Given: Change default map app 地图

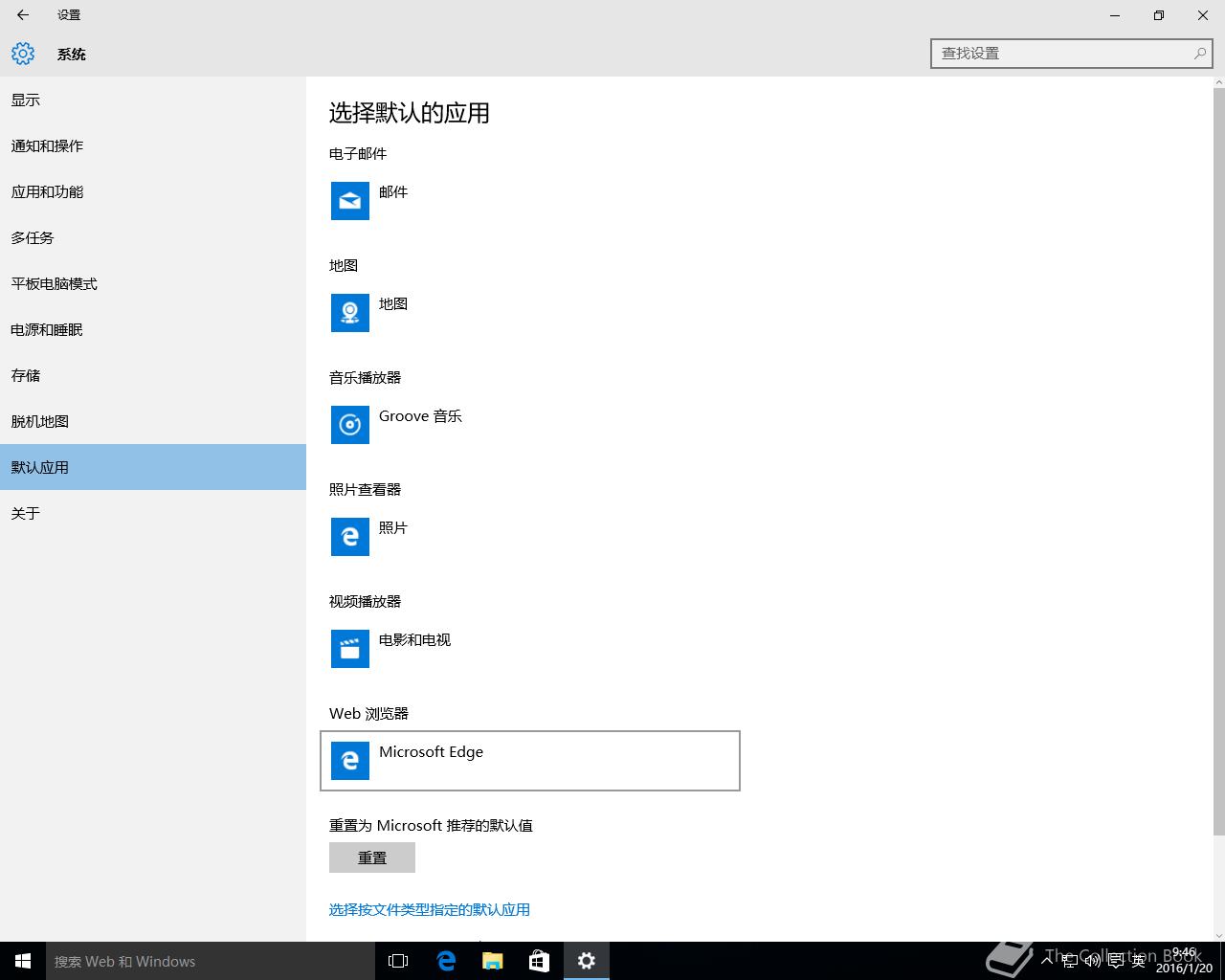Looking at the screenshot, I should [x=530, y=313].
